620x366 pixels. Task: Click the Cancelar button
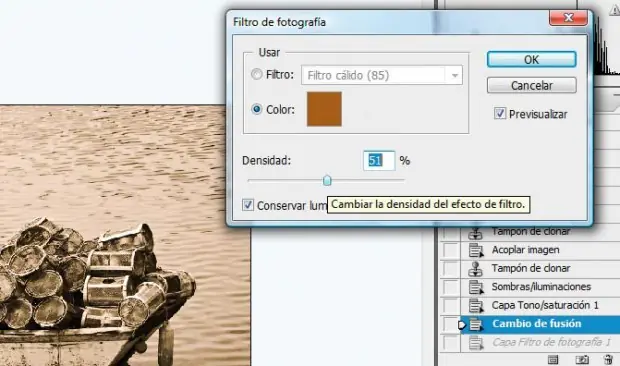[x=531, y=85]
